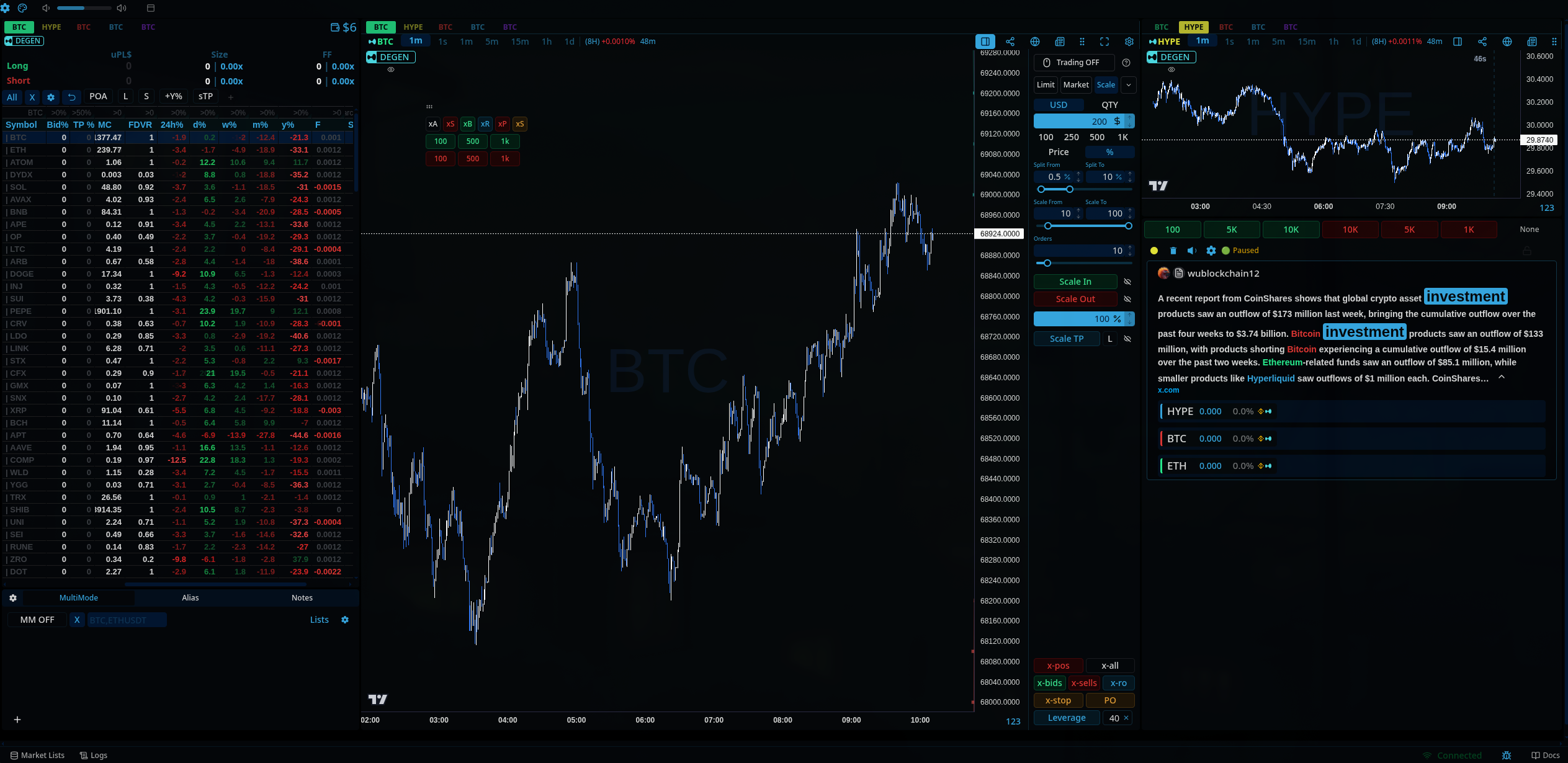Screen dimensions: 1568x763
Task: Click the grid dots icon on BTC chart
Action: 1082,42
